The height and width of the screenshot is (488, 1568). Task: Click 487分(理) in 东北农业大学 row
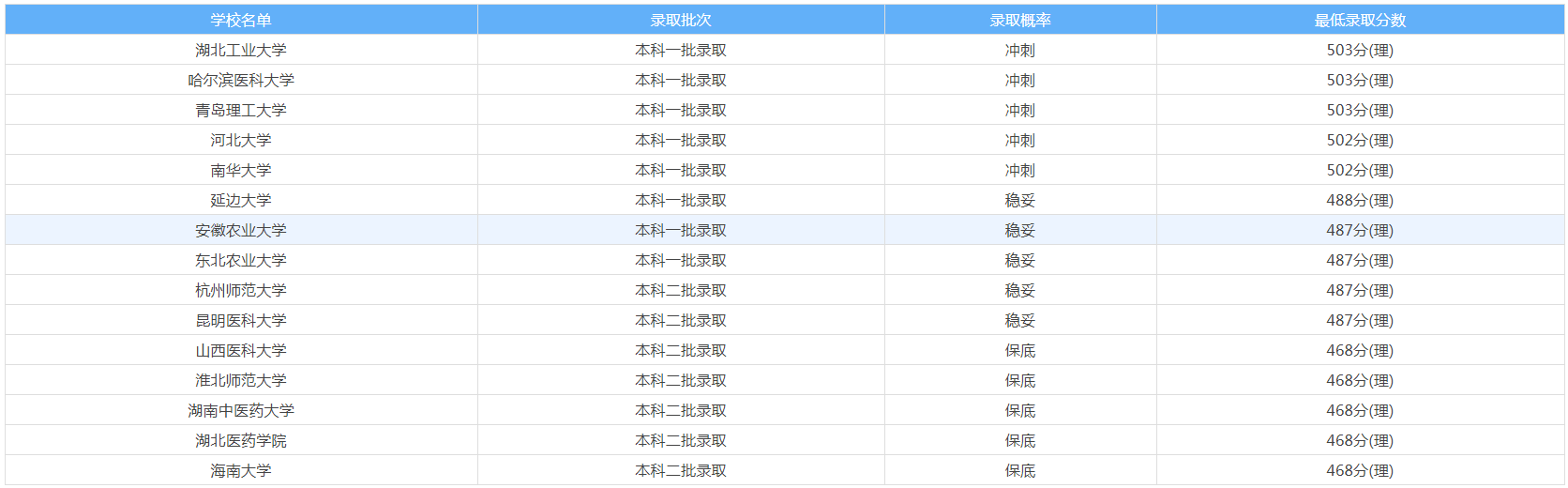coord(1360,260)
